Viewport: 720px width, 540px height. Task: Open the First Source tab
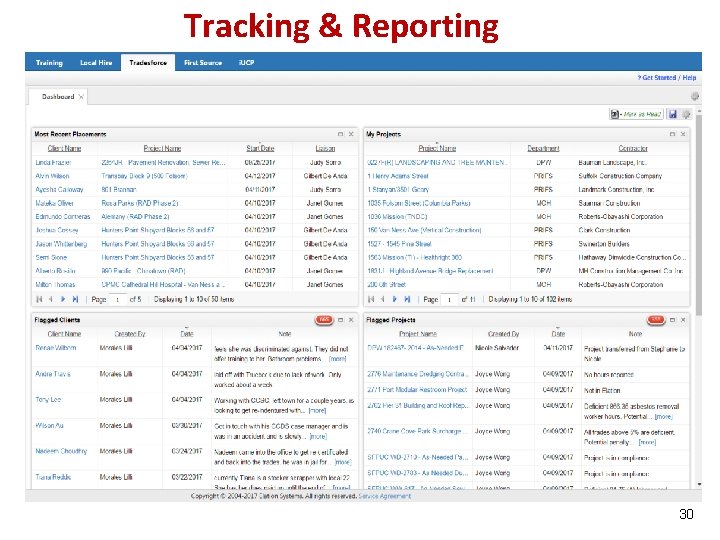point(202,62)
